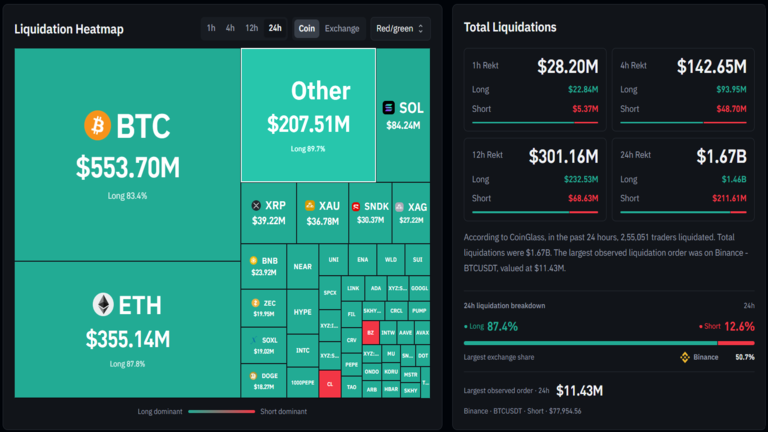Click the Solana logo icon
This screenshot has height=432, width=768.
388,107
